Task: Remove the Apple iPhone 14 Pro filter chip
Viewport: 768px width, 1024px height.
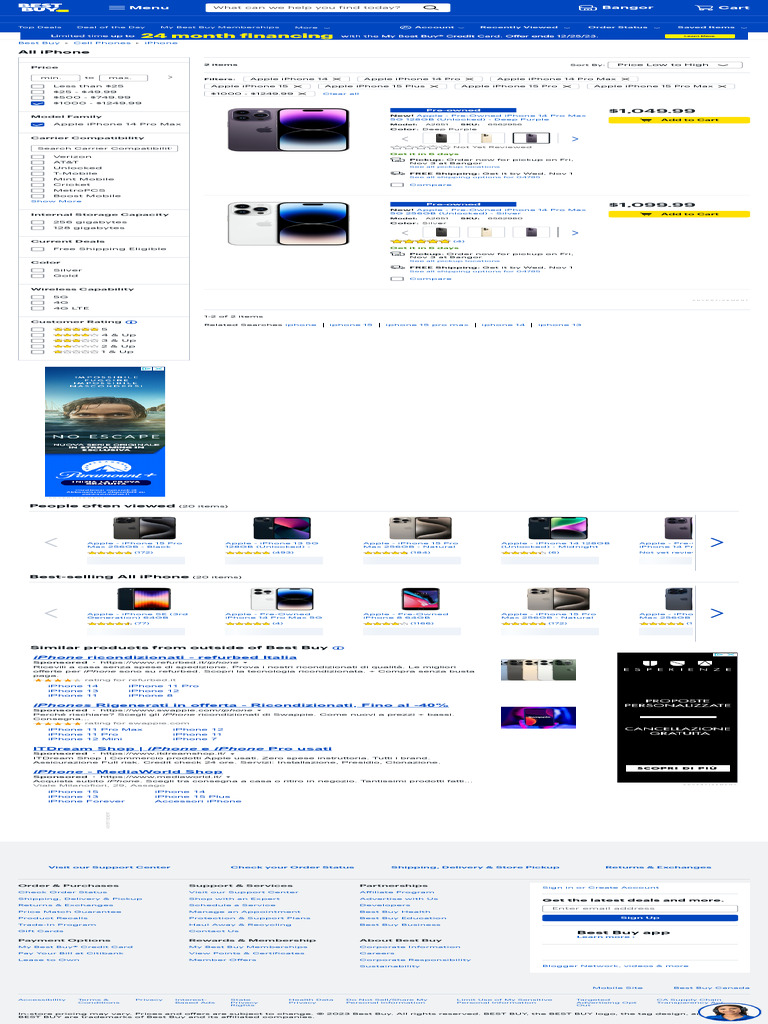Action: coord(470,78)
